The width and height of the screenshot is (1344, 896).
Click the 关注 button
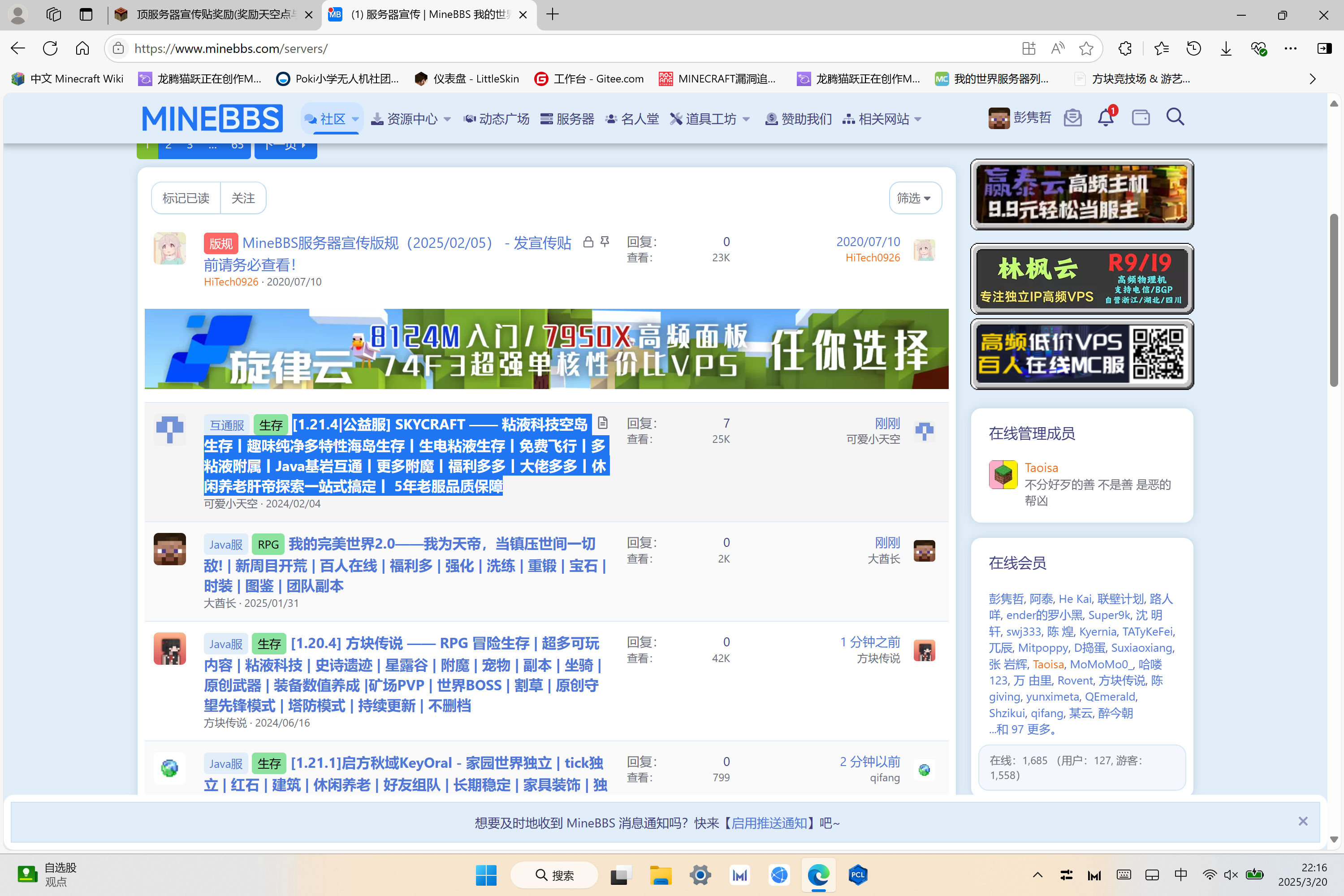coord(243,198)
